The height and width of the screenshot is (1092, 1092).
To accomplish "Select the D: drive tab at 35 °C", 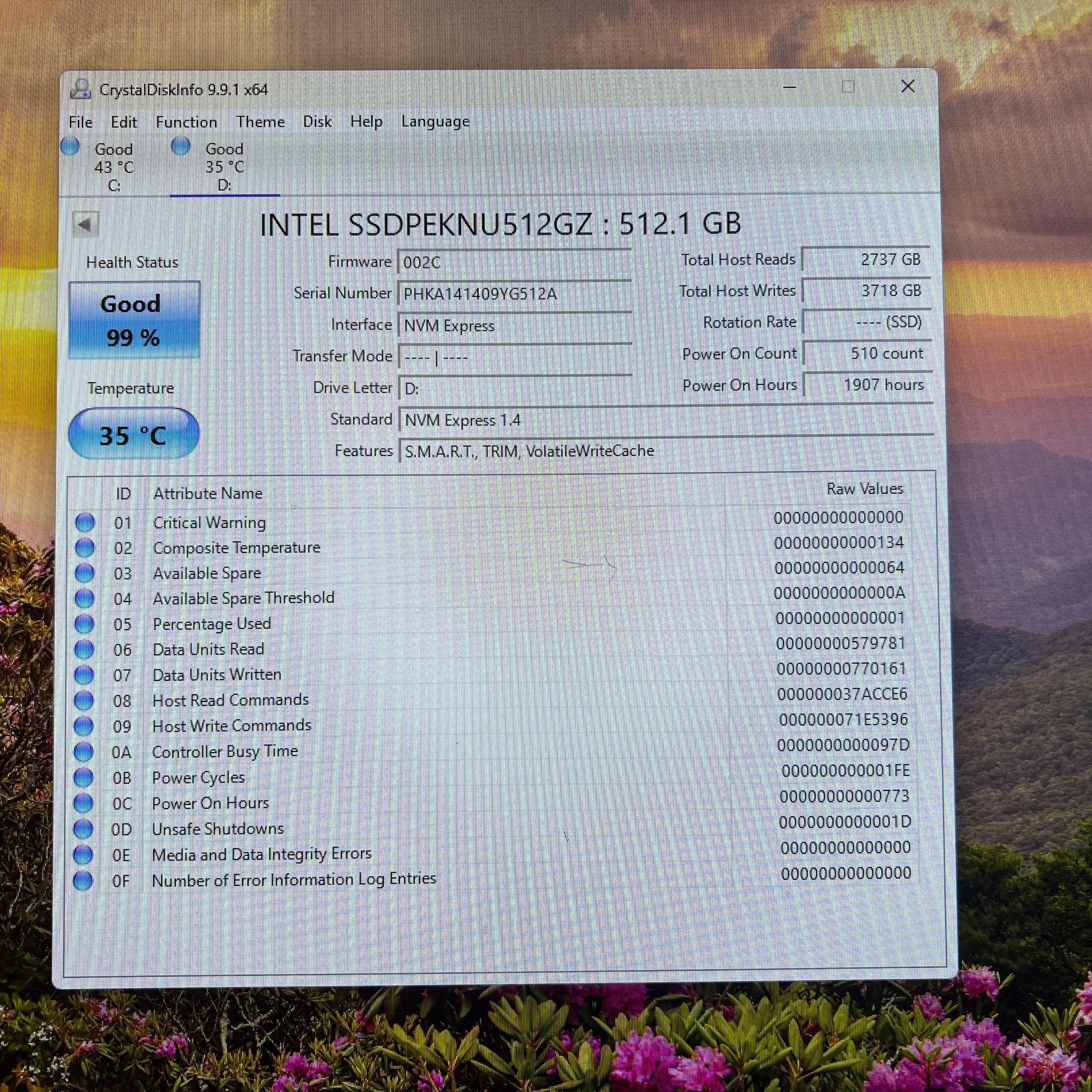I will click(x=224, y=166).
